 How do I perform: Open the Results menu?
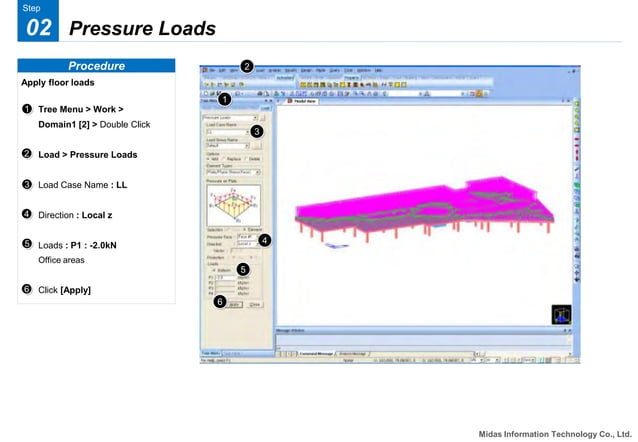coord(291,70)
